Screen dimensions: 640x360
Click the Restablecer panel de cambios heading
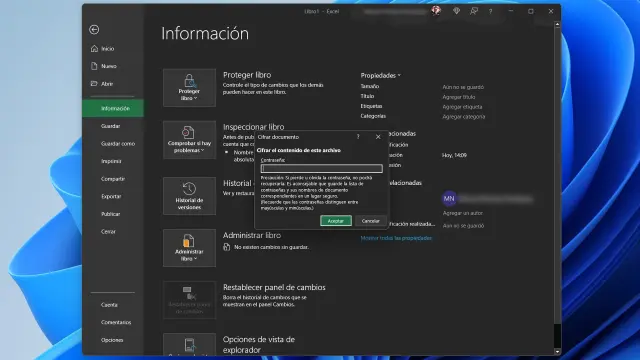coord(274,287)
